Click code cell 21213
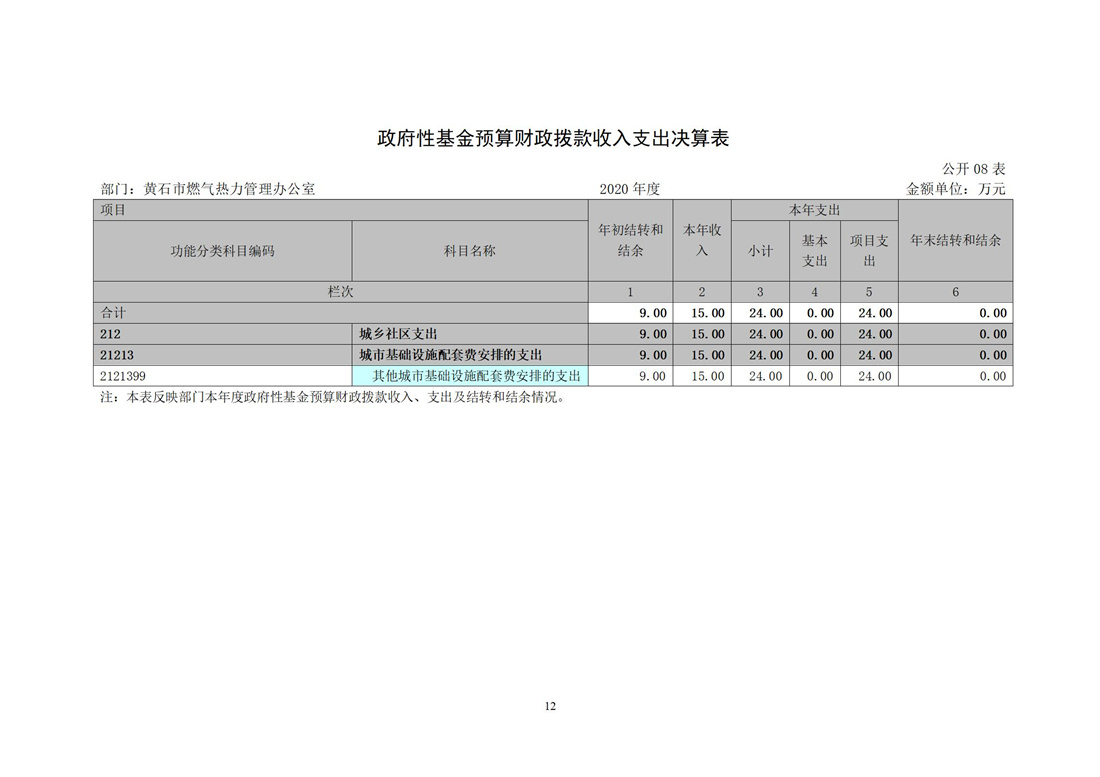This screenshot has height=777, width=1100. (x=222, y=355)
